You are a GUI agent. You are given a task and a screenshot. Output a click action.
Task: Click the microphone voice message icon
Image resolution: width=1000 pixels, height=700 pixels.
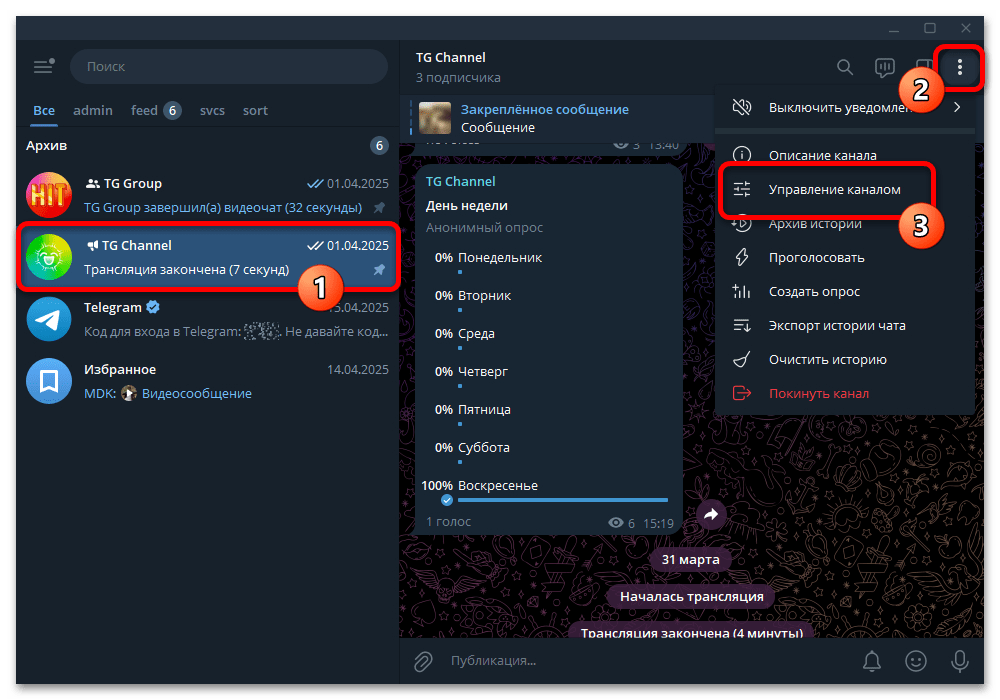click(959, 661)
